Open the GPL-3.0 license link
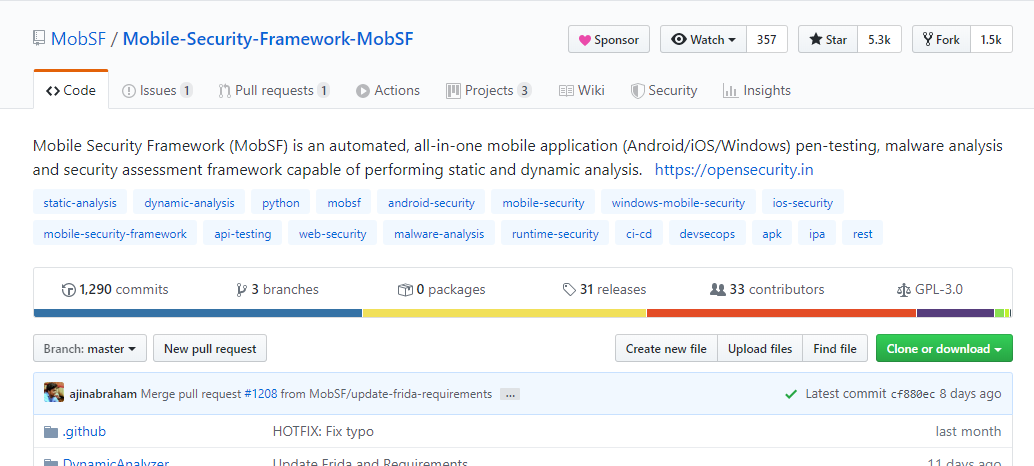 click(930, 289)
